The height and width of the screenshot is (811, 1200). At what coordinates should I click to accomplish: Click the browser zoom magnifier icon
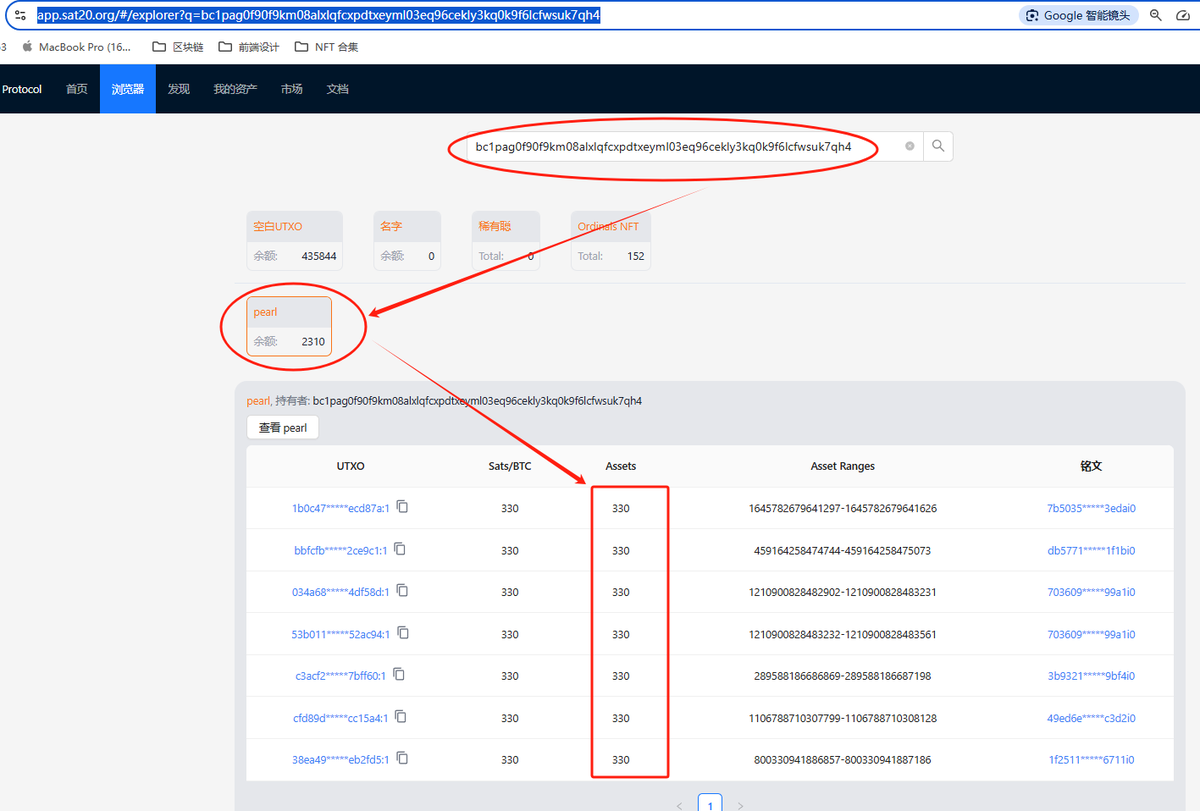[1156, 15]
